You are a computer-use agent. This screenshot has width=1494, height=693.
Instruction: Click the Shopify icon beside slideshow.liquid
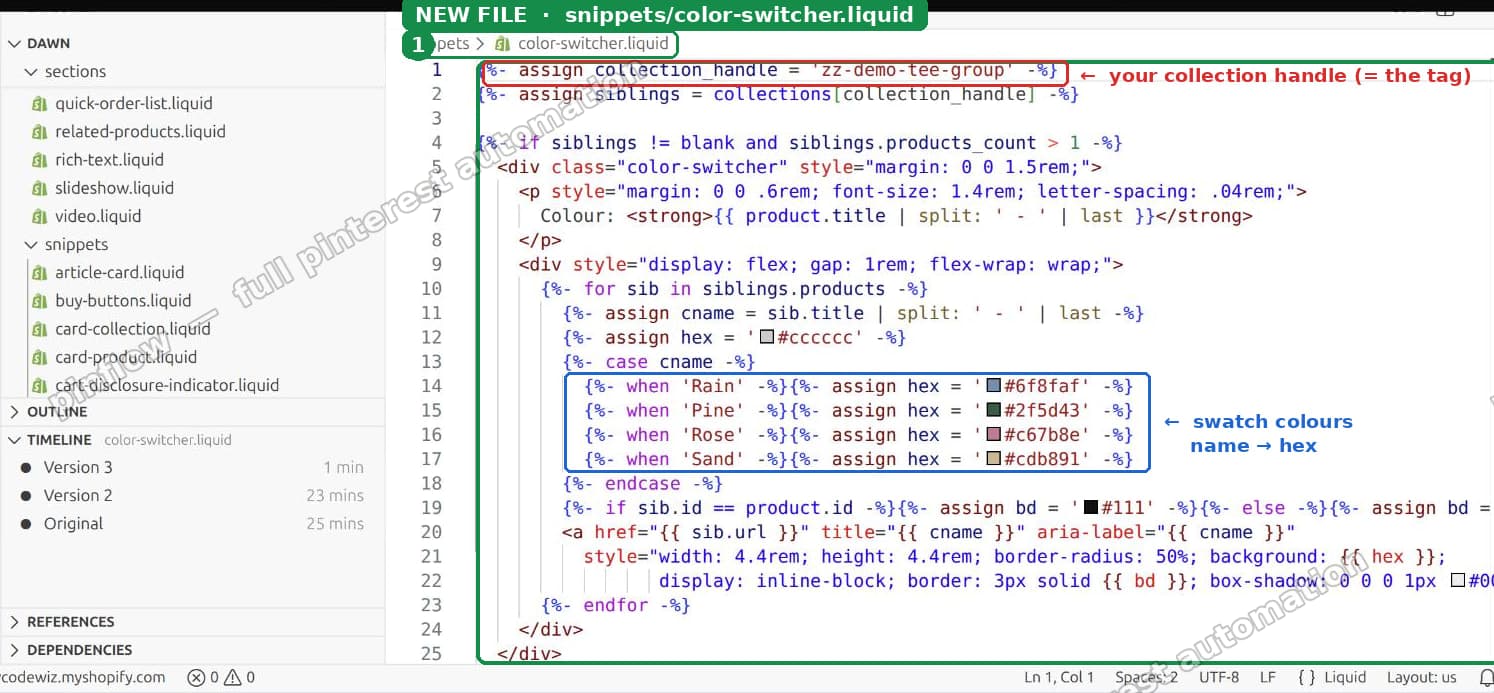(x=40, y=188)
